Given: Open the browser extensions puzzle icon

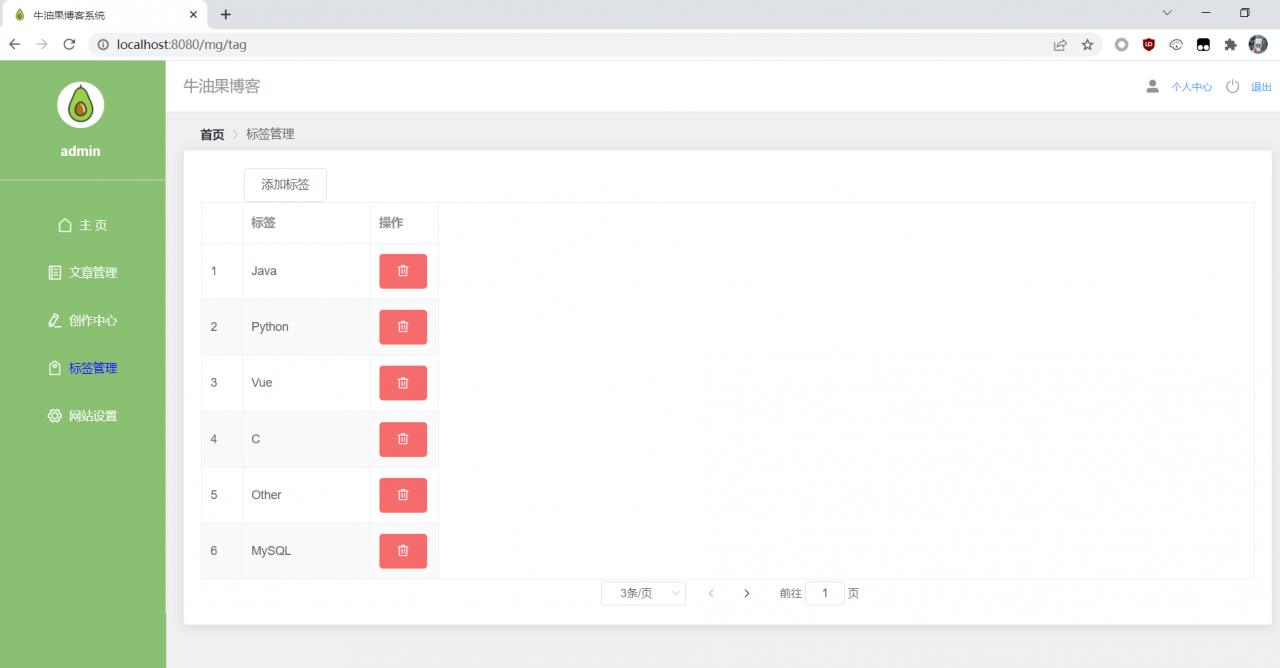Looking at the screenshot, I should tap(1230, 44).
